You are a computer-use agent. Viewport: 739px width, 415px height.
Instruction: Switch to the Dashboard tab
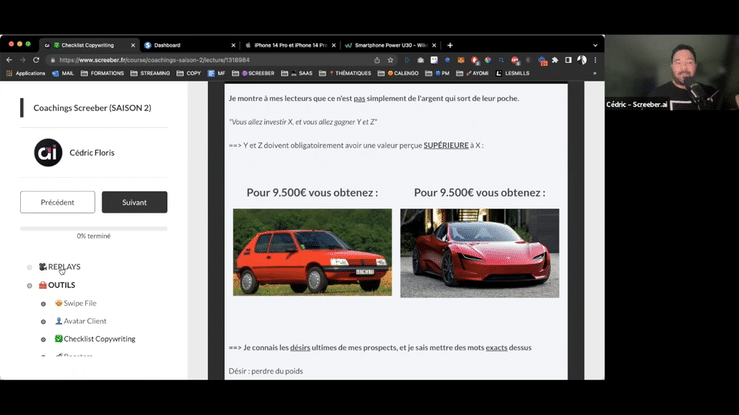(x=189, y=45)
